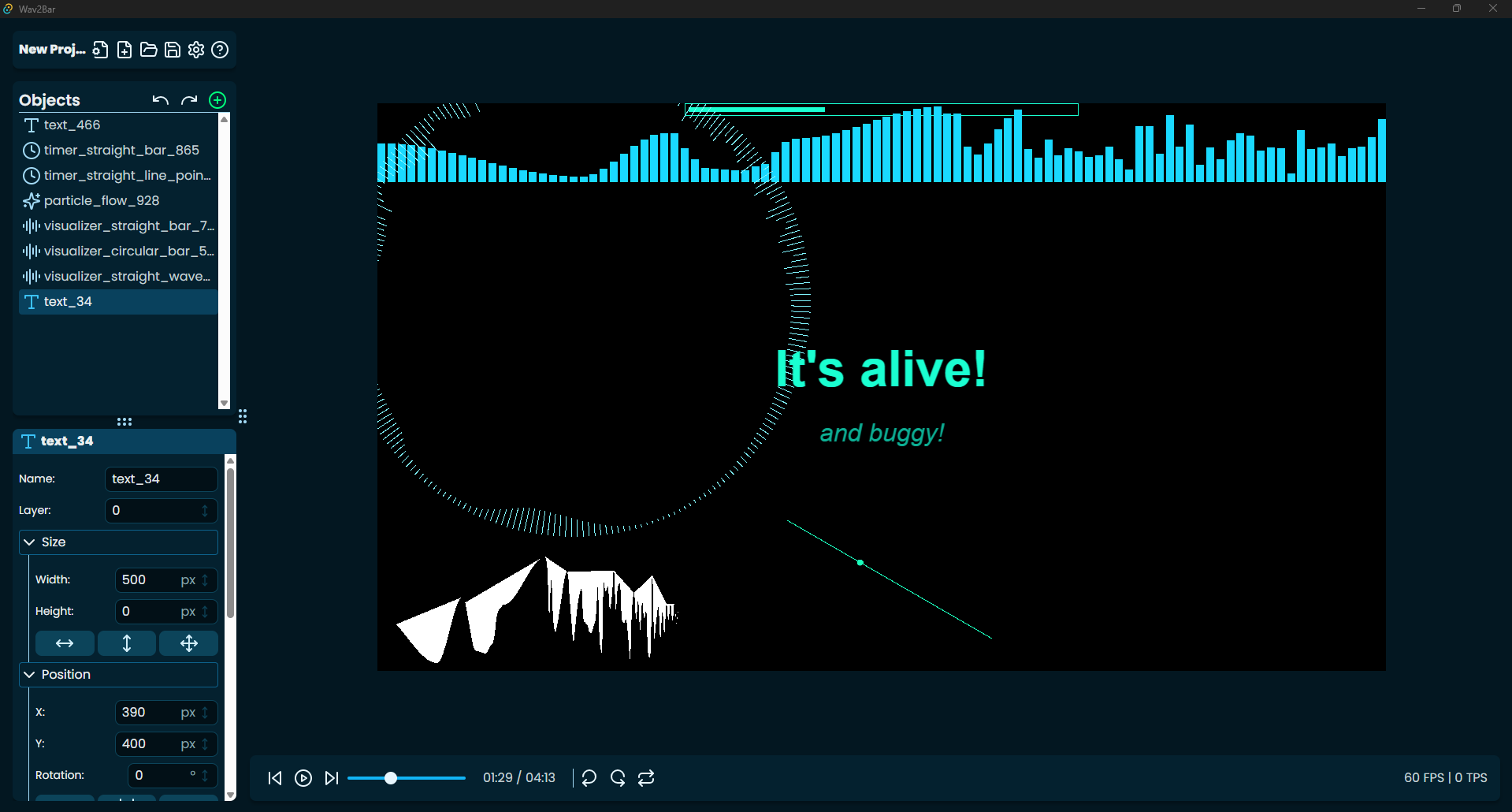Open the gear settings icon
1512x812 pixels.
point(196,50)
